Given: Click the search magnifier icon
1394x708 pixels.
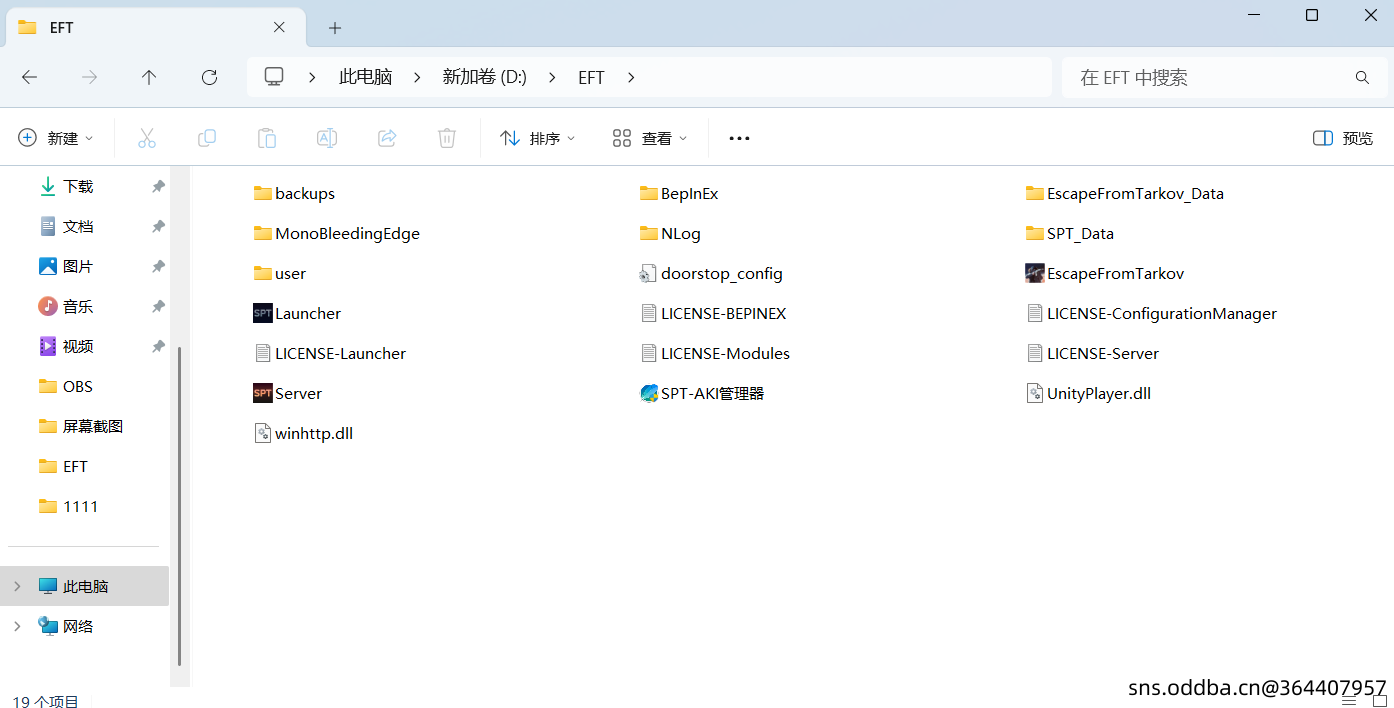Looking at the screenshot, I should [1362, 77].
